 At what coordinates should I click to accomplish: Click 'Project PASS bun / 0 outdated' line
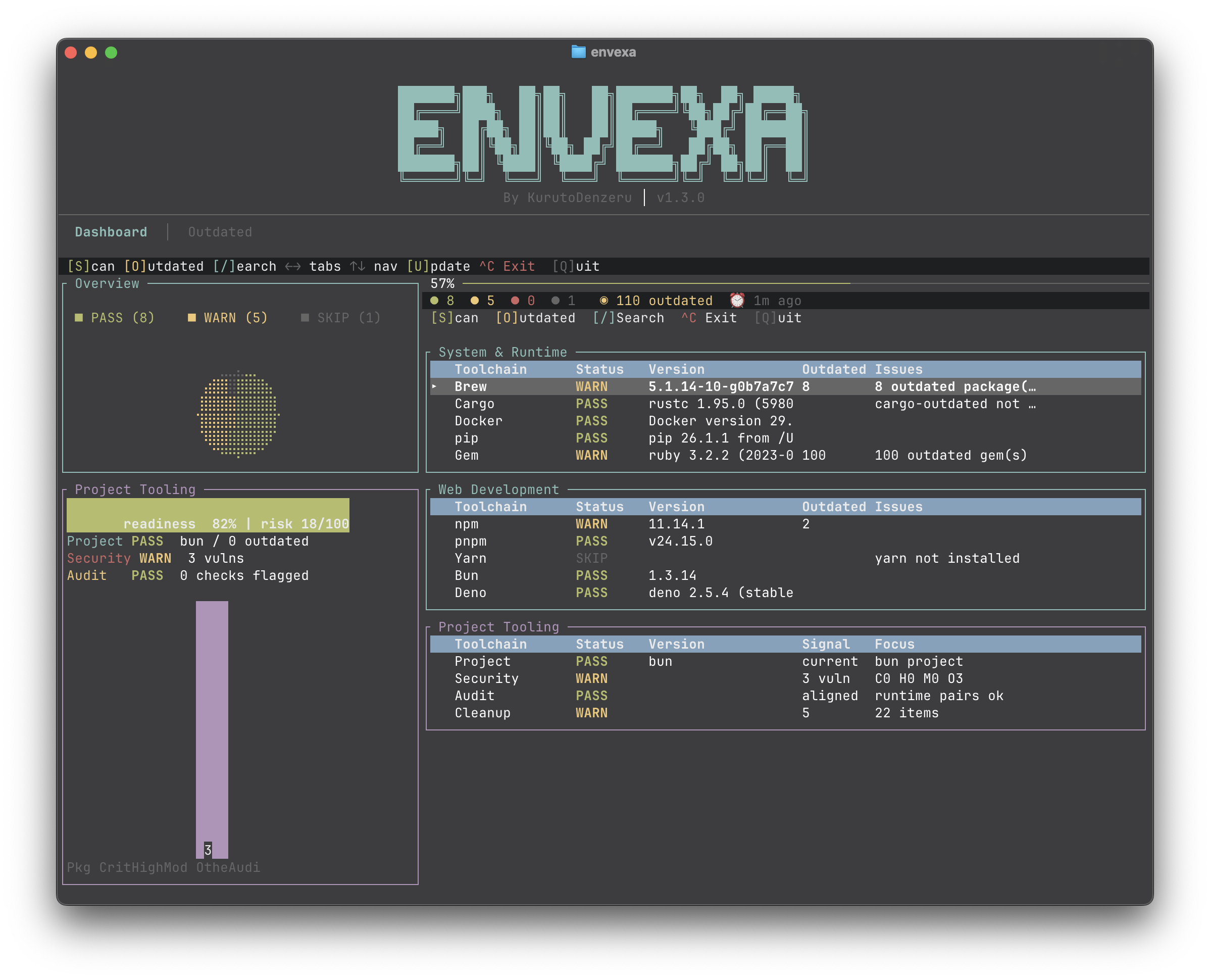[x=188, y=541]
